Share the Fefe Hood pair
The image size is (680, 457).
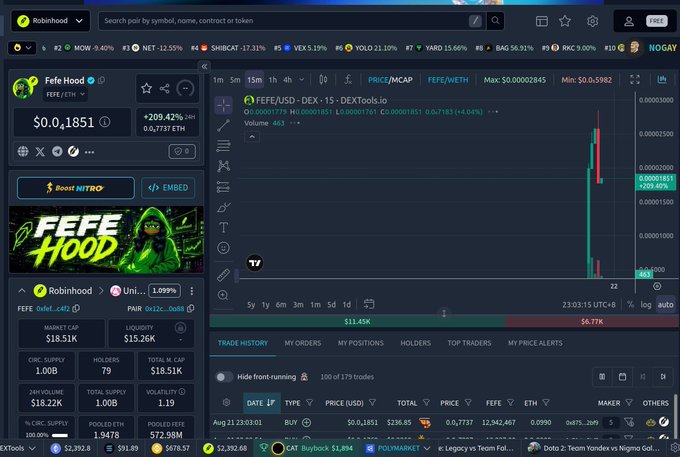164,88
